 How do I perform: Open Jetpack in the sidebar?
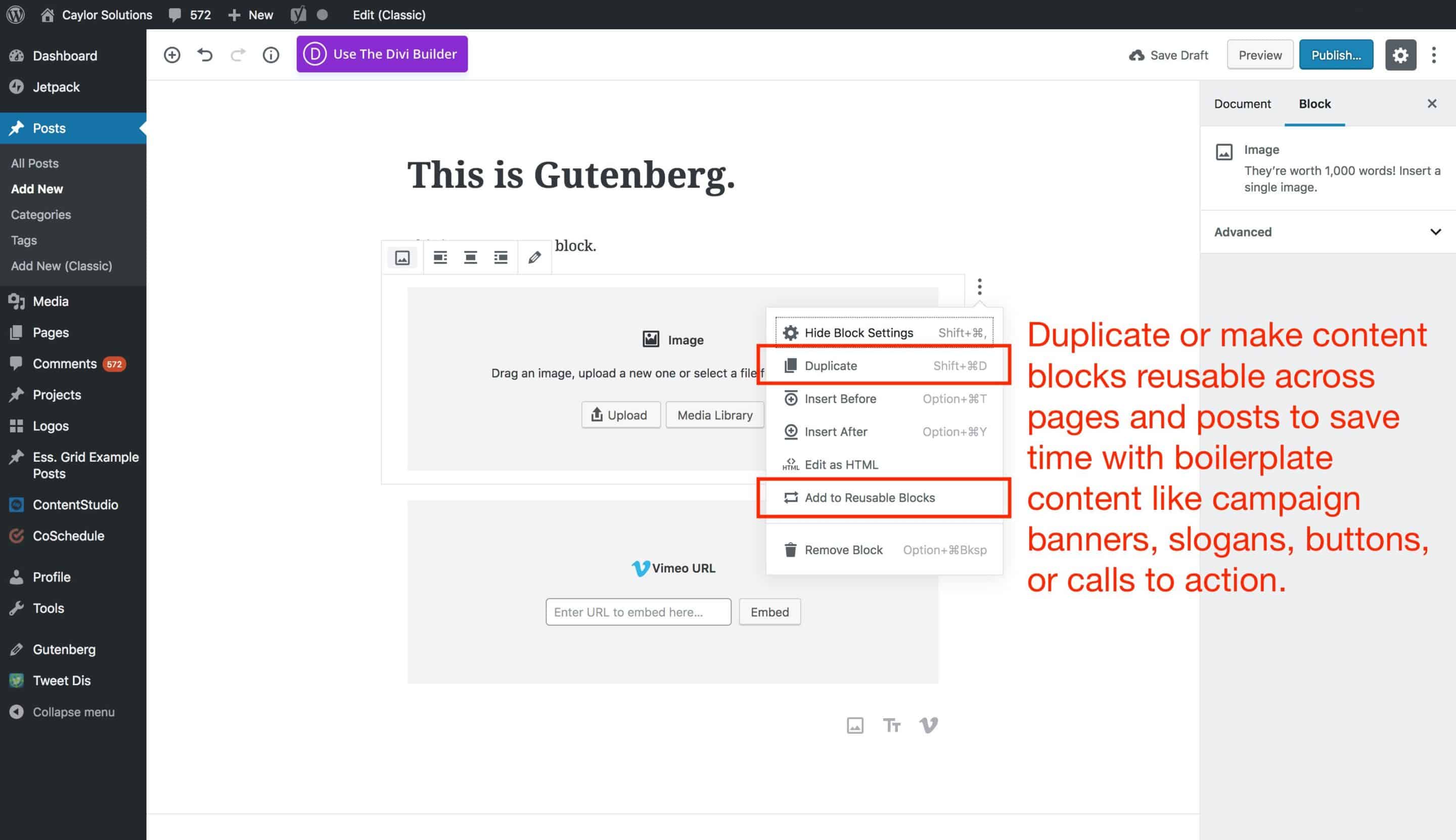[73, 86]
